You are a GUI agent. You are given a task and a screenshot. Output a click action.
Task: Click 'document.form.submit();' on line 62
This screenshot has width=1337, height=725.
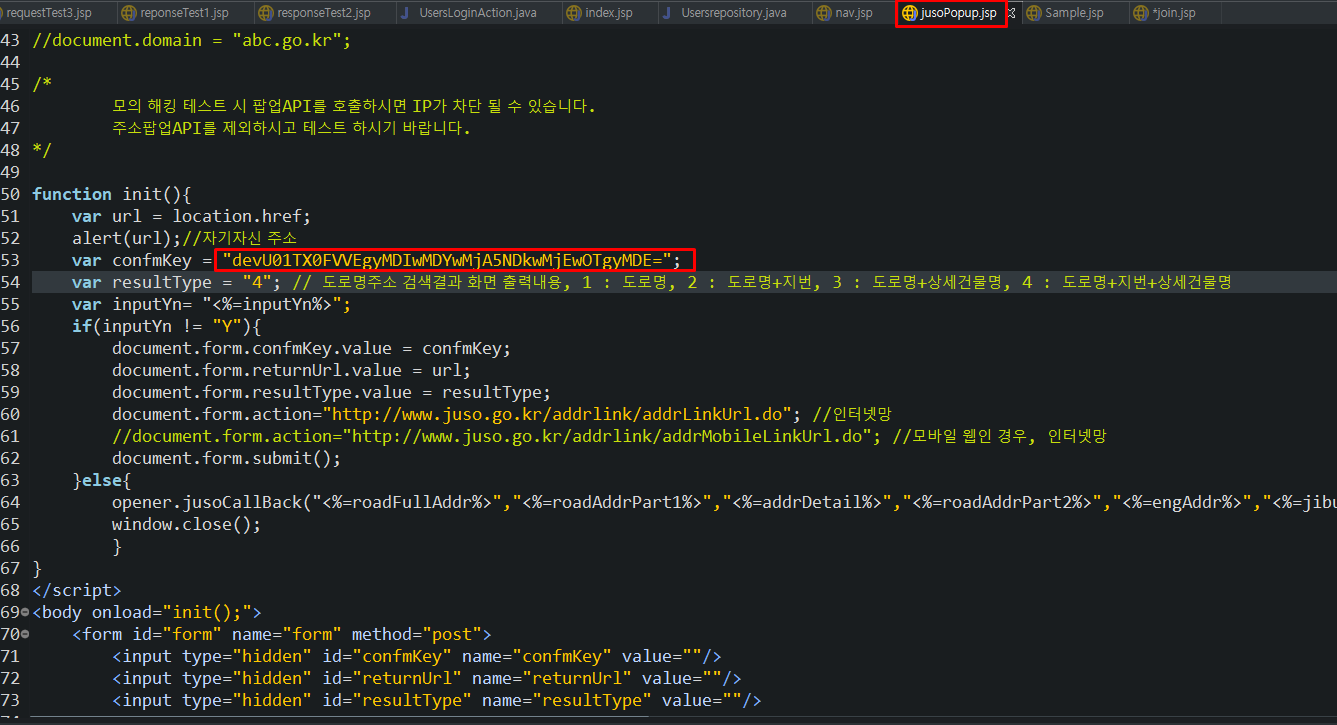tap(226, 458)
